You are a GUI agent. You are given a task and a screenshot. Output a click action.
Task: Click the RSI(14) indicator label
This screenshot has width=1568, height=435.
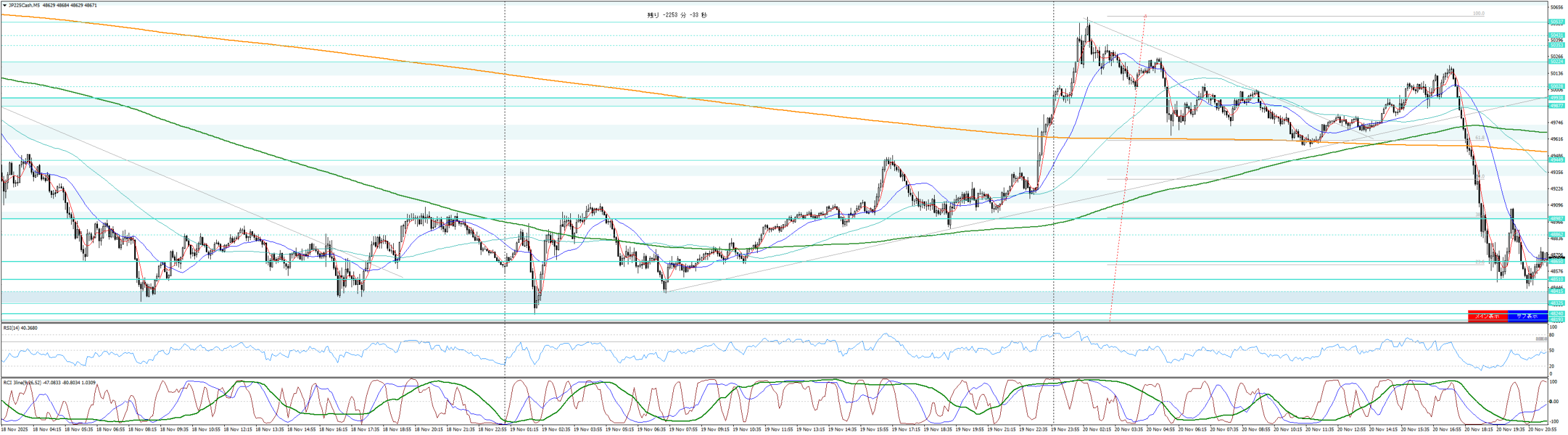click(x=20, y=328)
